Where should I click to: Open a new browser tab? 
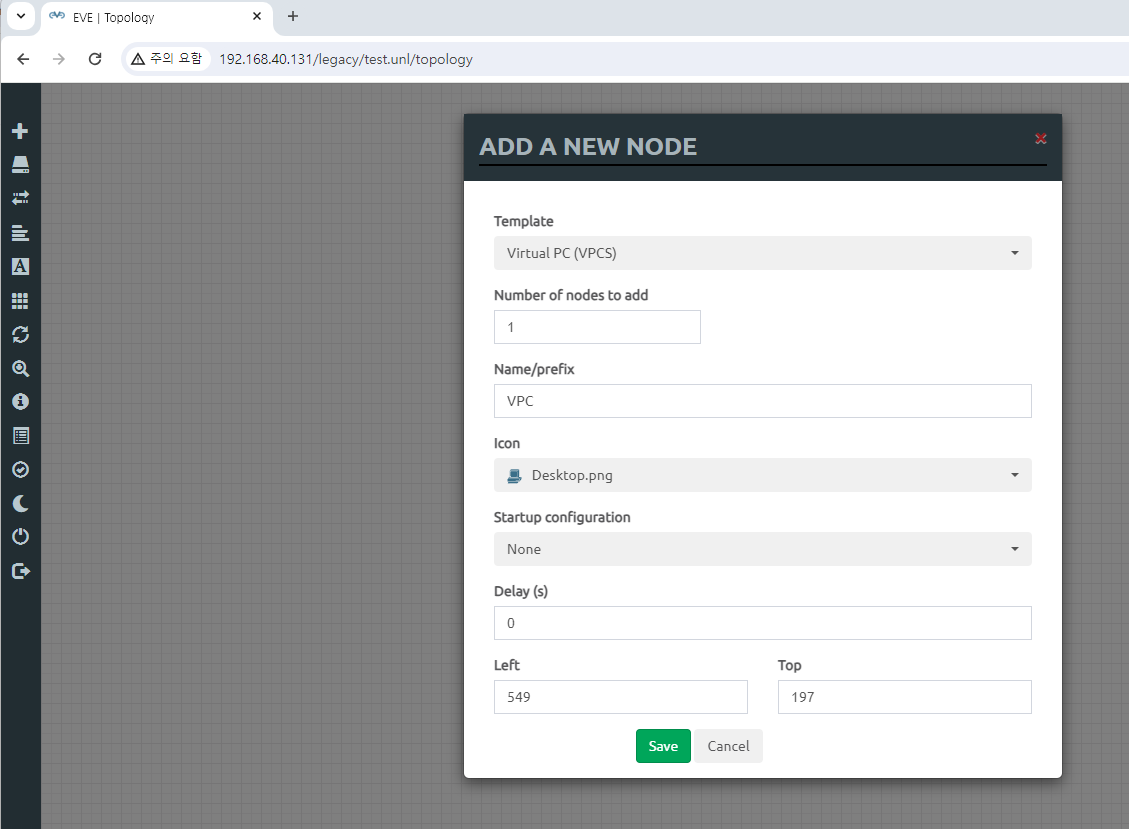pos(292,17)
